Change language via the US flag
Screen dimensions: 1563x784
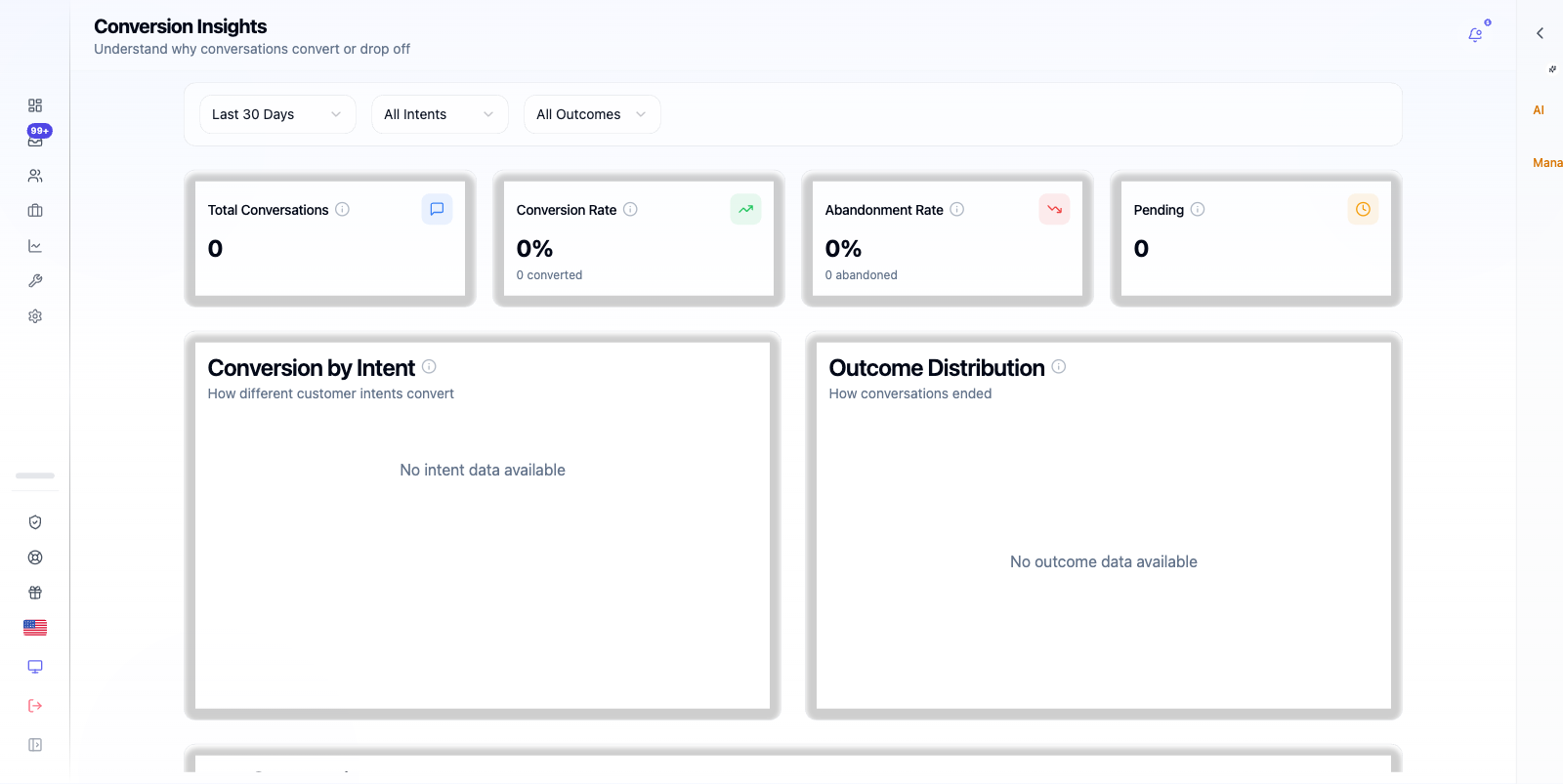(x=35, y=628)
